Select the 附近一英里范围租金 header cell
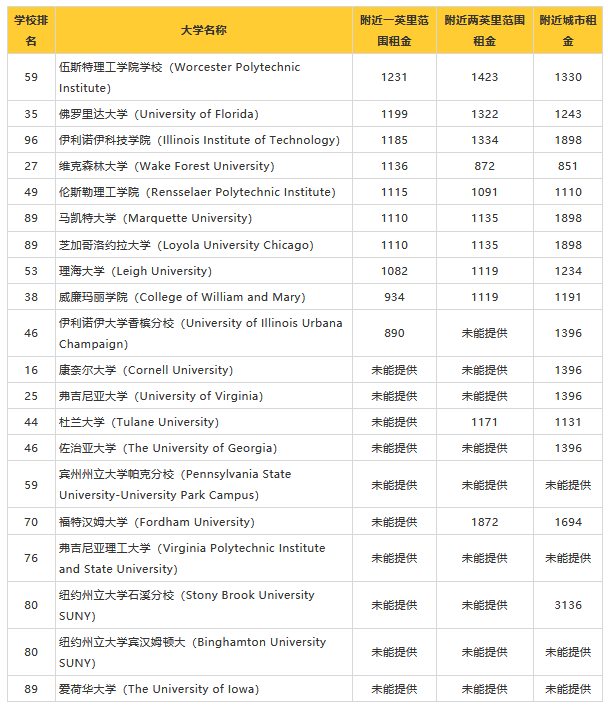The image size is (608, 711). [394, 30]
